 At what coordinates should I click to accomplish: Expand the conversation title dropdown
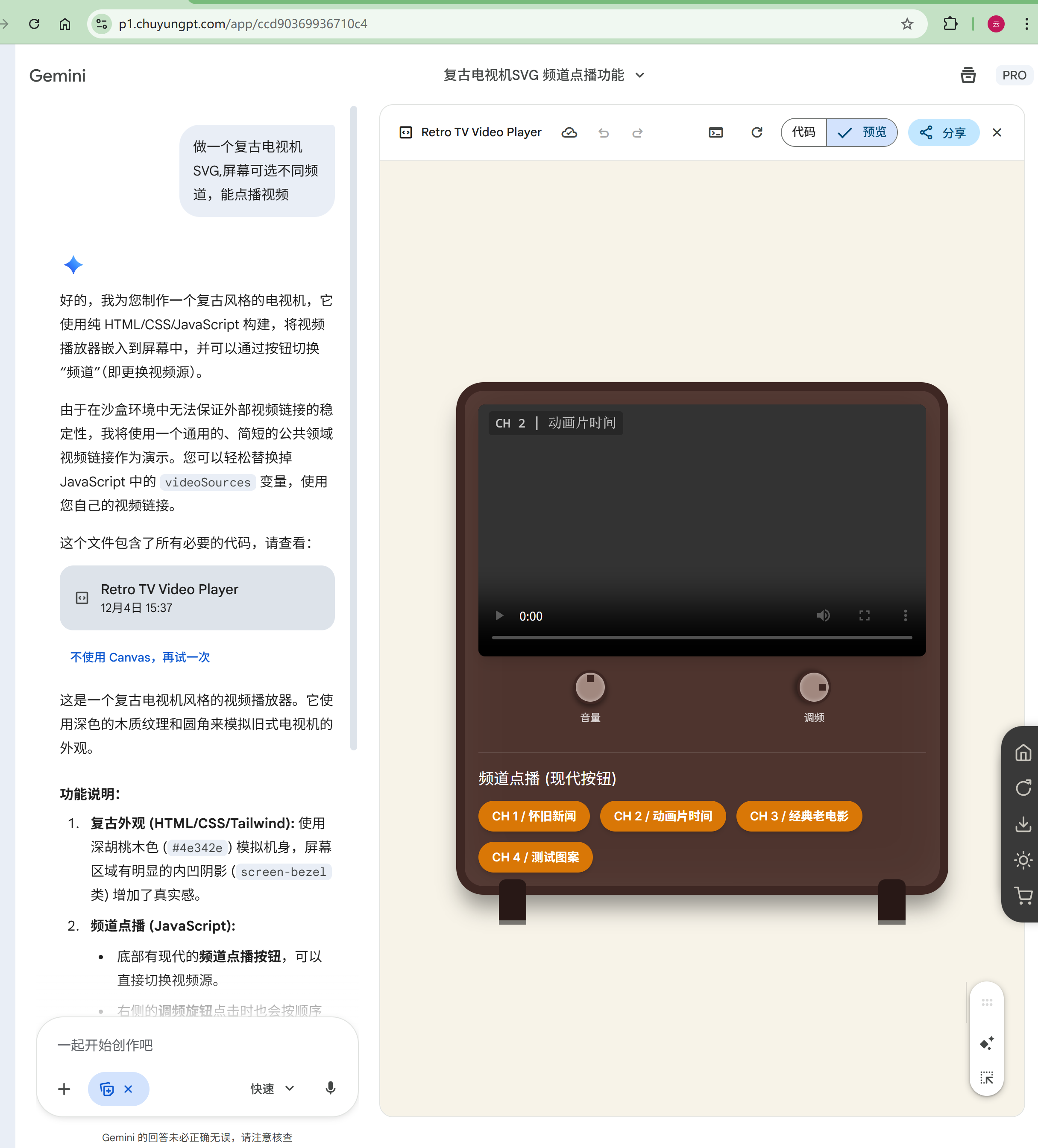pyautogui.click(x=640, y=75)
